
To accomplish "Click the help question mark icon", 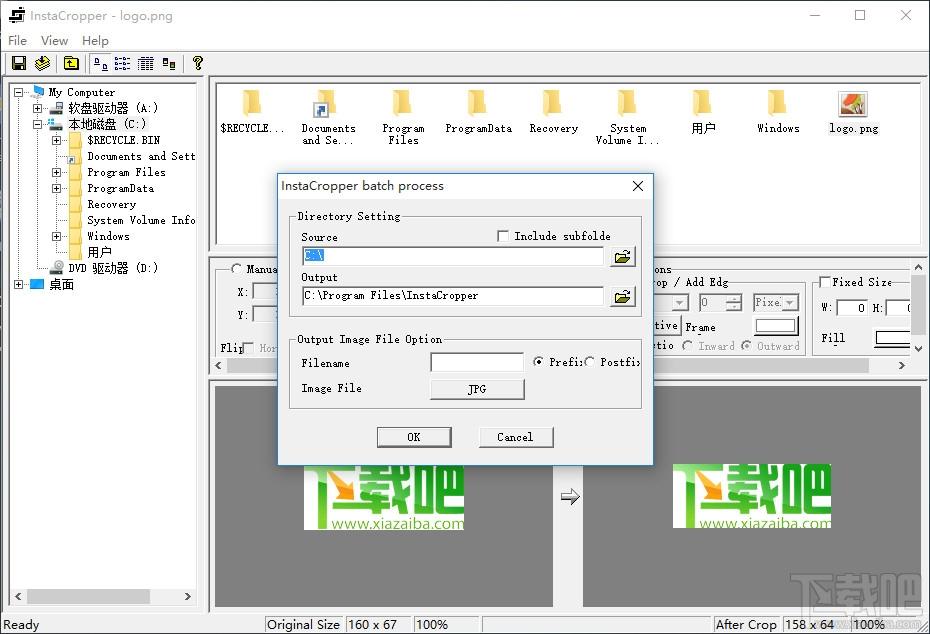I will [198, 63].
